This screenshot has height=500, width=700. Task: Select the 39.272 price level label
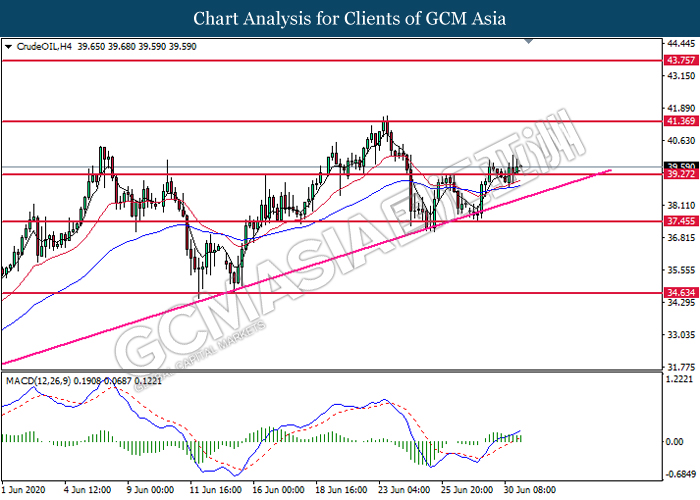point(681,174)
